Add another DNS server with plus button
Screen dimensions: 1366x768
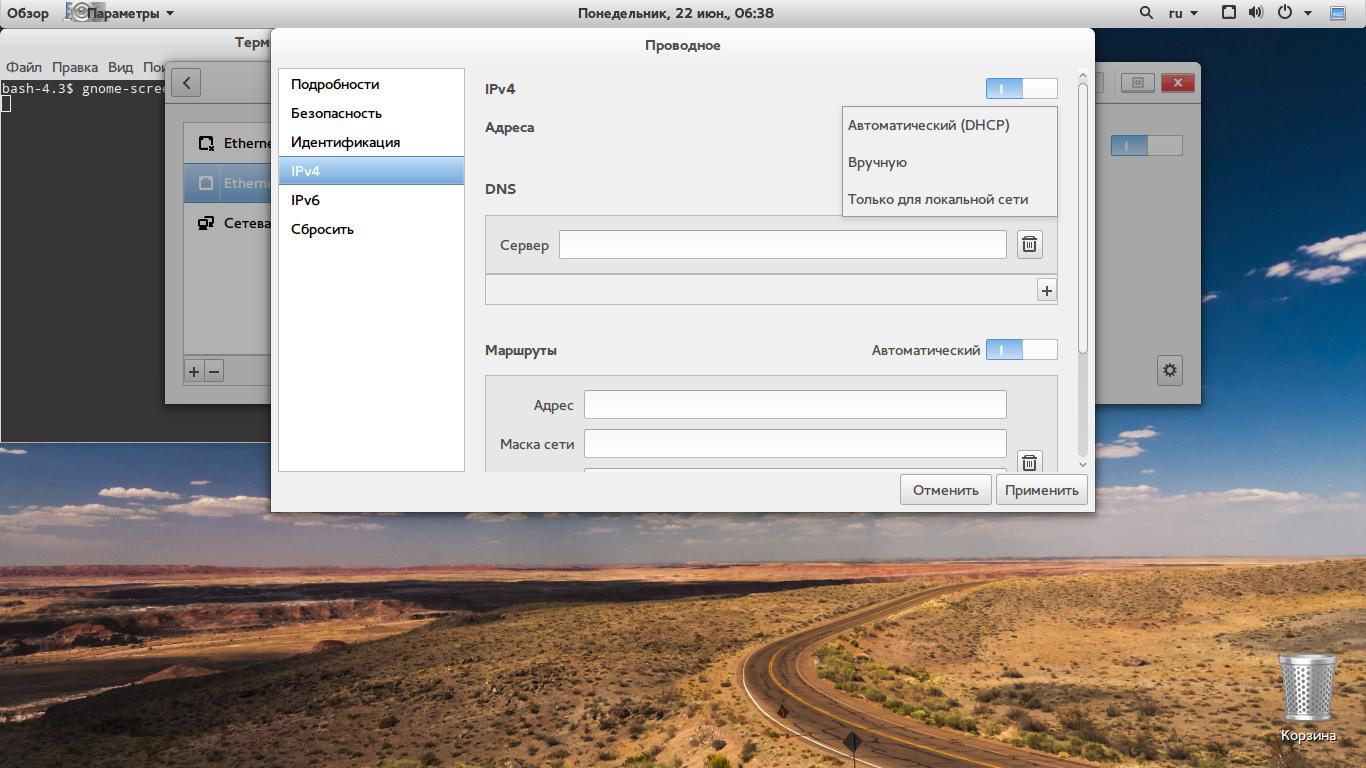pyautogui.click(x=1046, y=290)
